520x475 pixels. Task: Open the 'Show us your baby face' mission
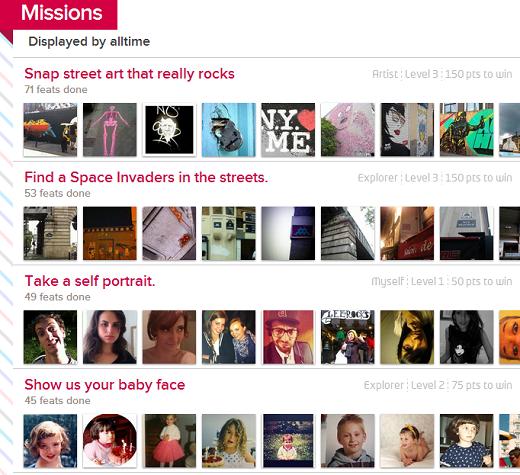(105, 385)
